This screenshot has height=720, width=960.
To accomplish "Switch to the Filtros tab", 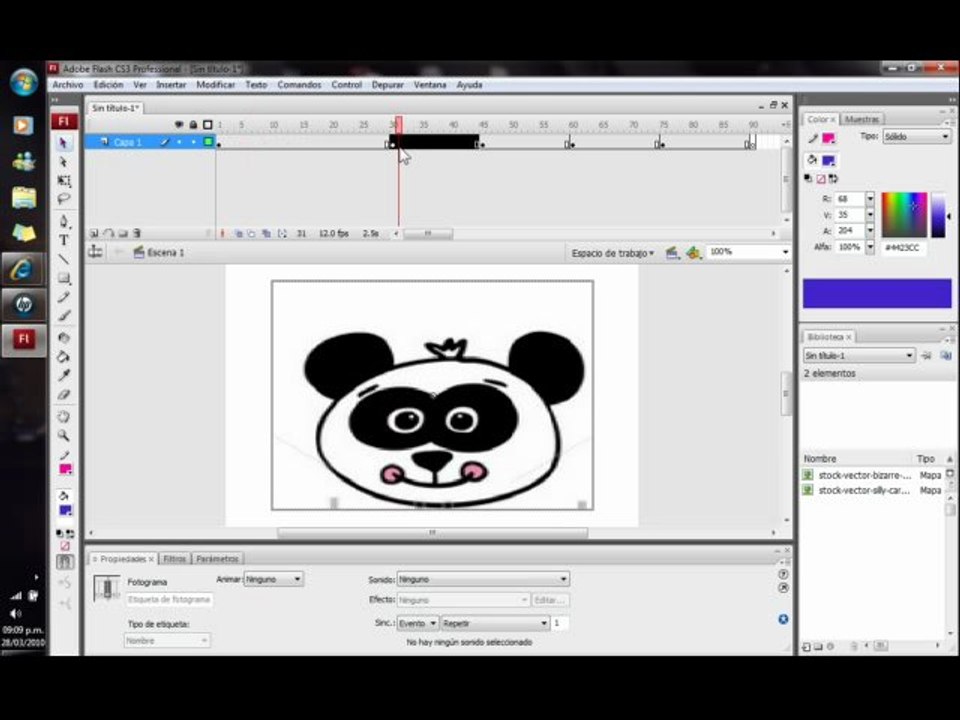I will pos(174,559).
